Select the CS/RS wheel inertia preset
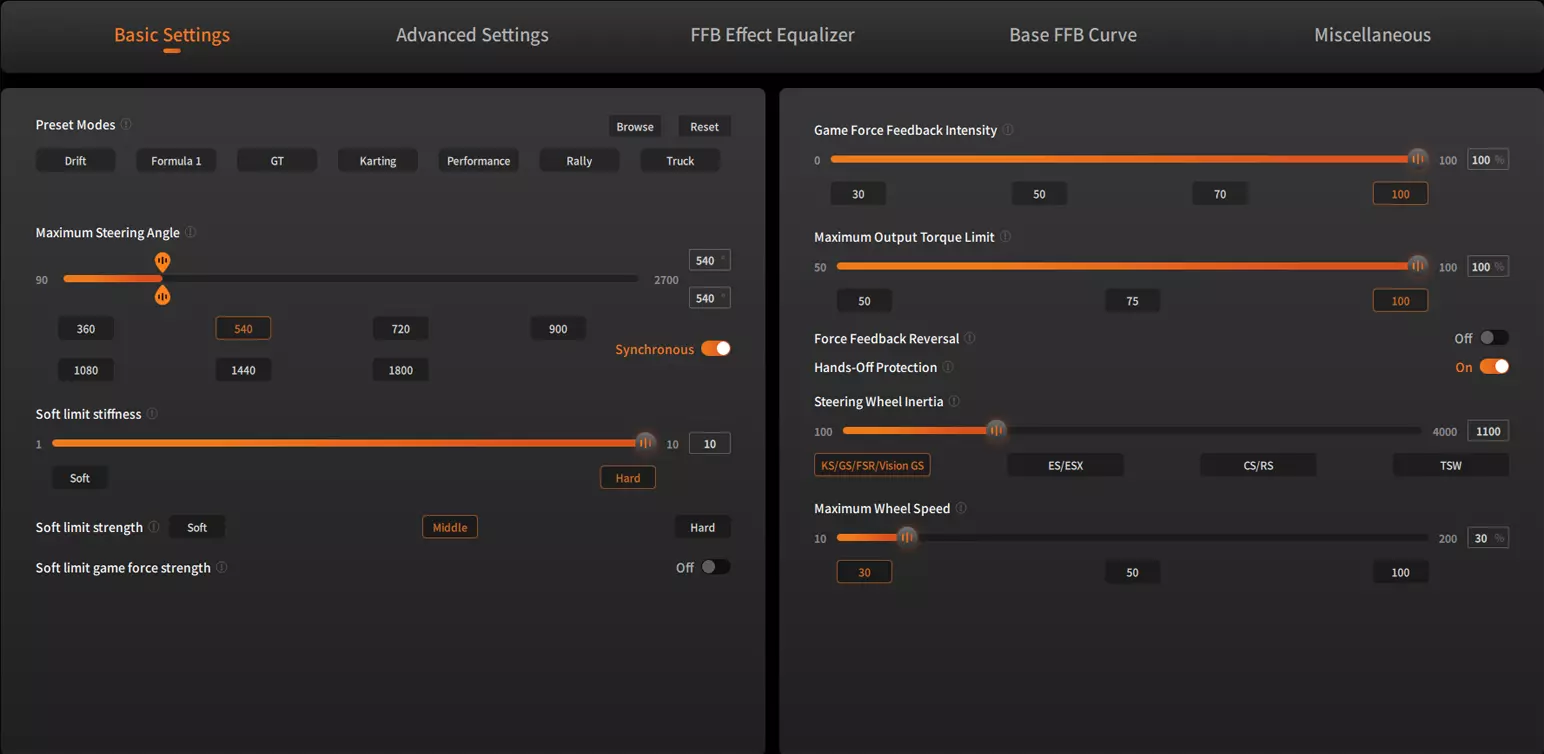This screenshot has height=754, width=1544. (x=1258, y=465)
